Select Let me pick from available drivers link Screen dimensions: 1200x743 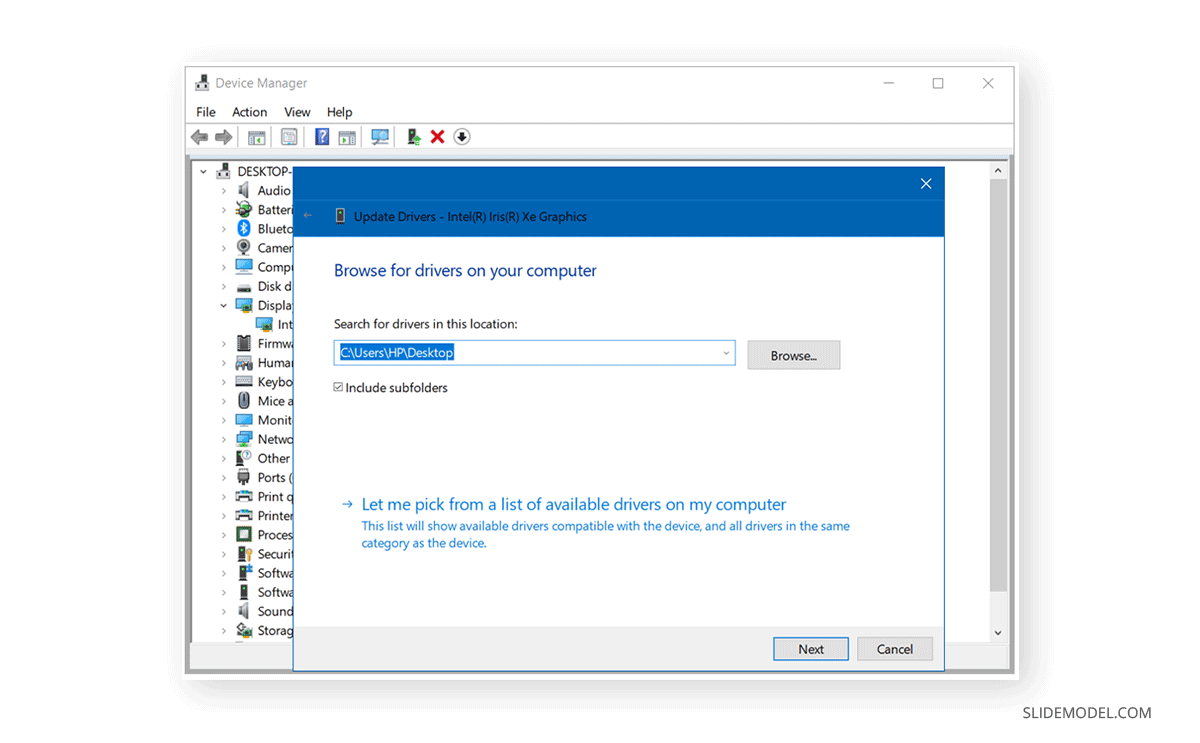pos(573,504)
